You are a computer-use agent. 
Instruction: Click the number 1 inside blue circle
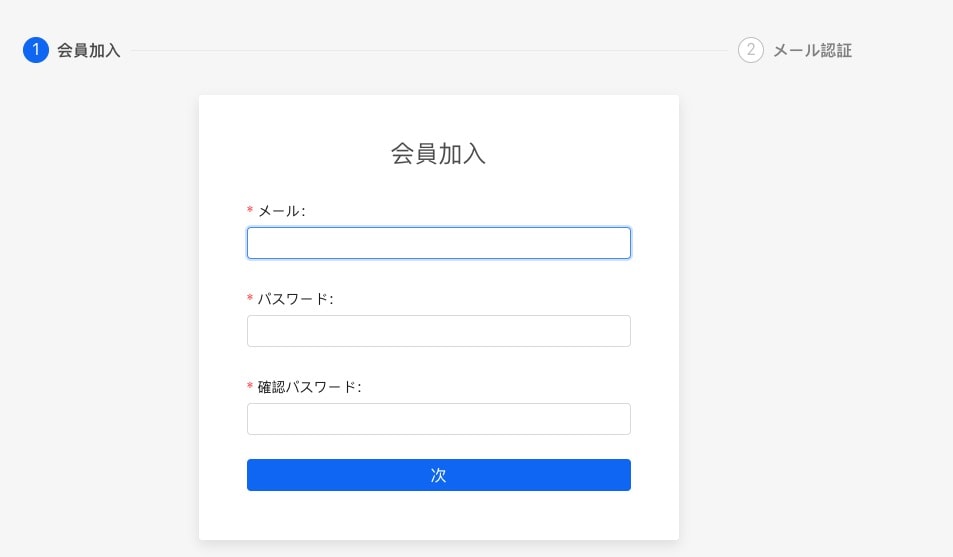coord(36,50)
